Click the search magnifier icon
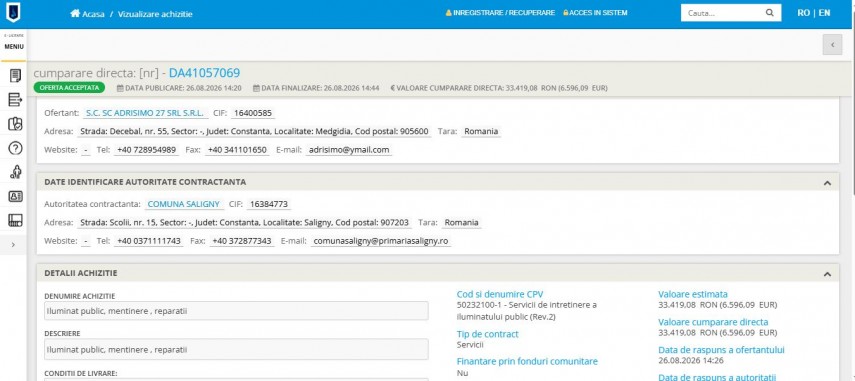 [769, 13]
